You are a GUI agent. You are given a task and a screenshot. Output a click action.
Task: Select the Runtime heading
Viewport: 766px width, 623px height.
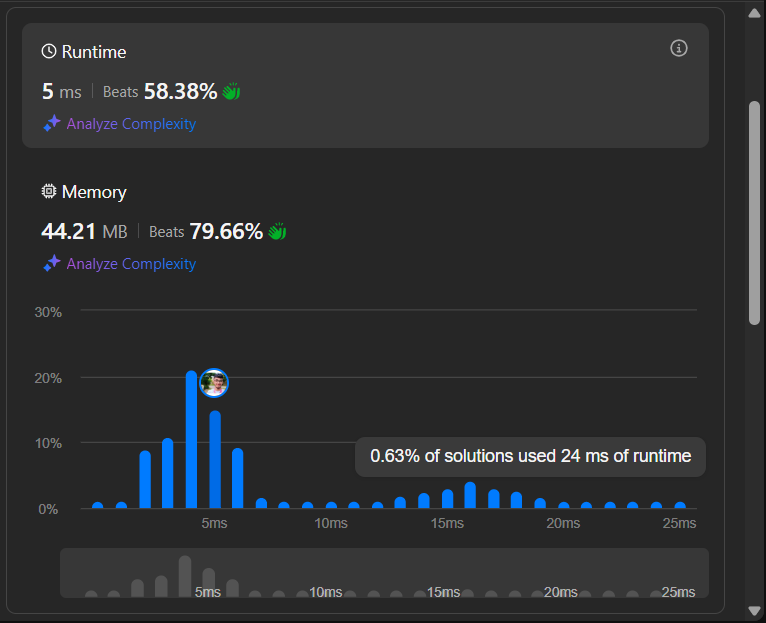click(94, 52)
